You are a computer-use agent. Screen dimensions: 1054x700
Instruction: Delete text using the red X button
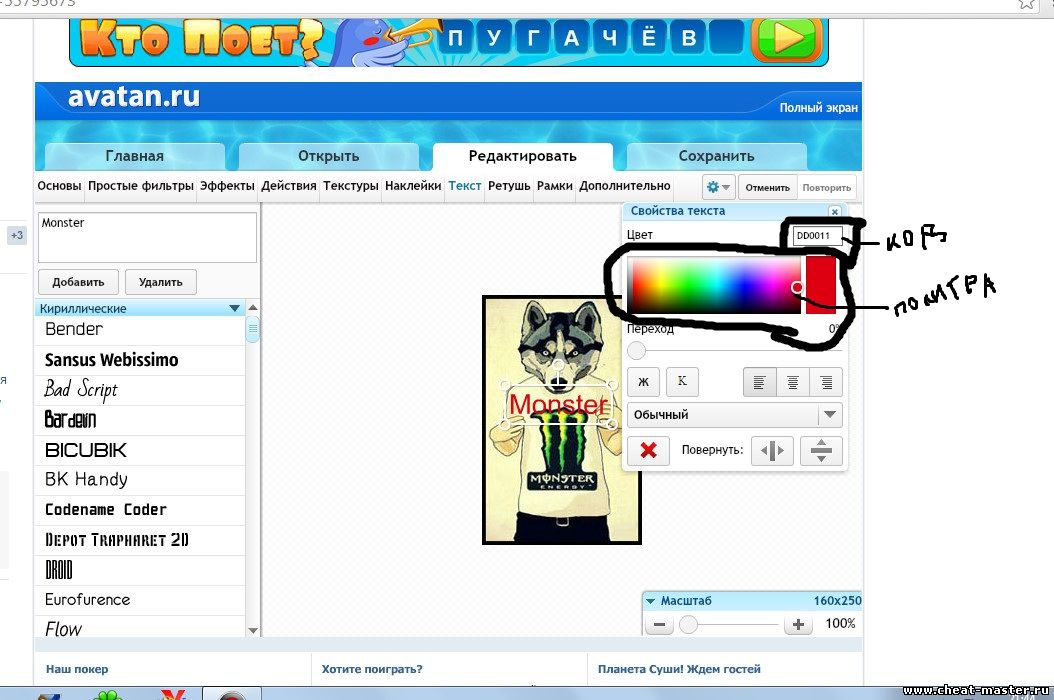click(x=648, y=450)
